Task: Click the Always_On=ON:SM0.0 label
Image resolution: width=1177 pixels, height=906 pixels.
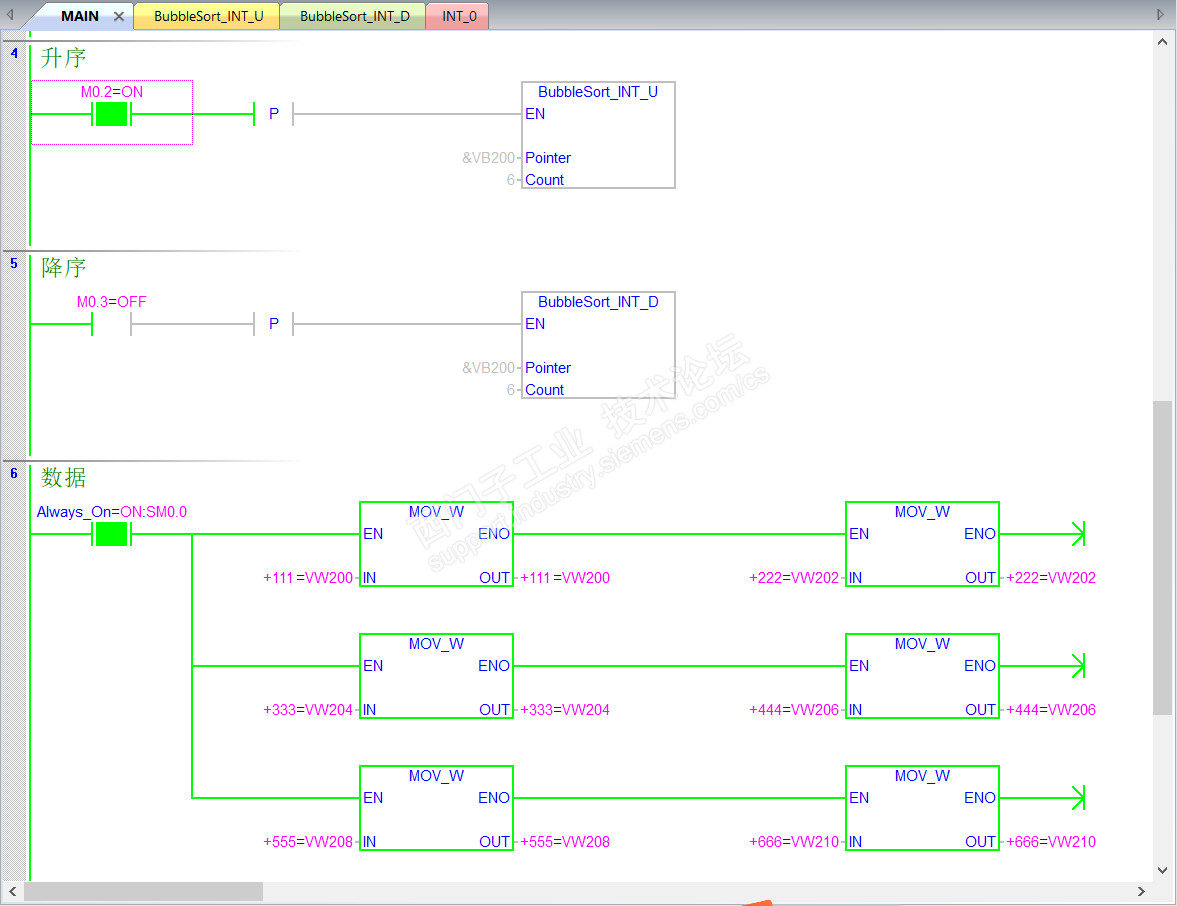Action: pyautogui.click(x=112, y=512)
